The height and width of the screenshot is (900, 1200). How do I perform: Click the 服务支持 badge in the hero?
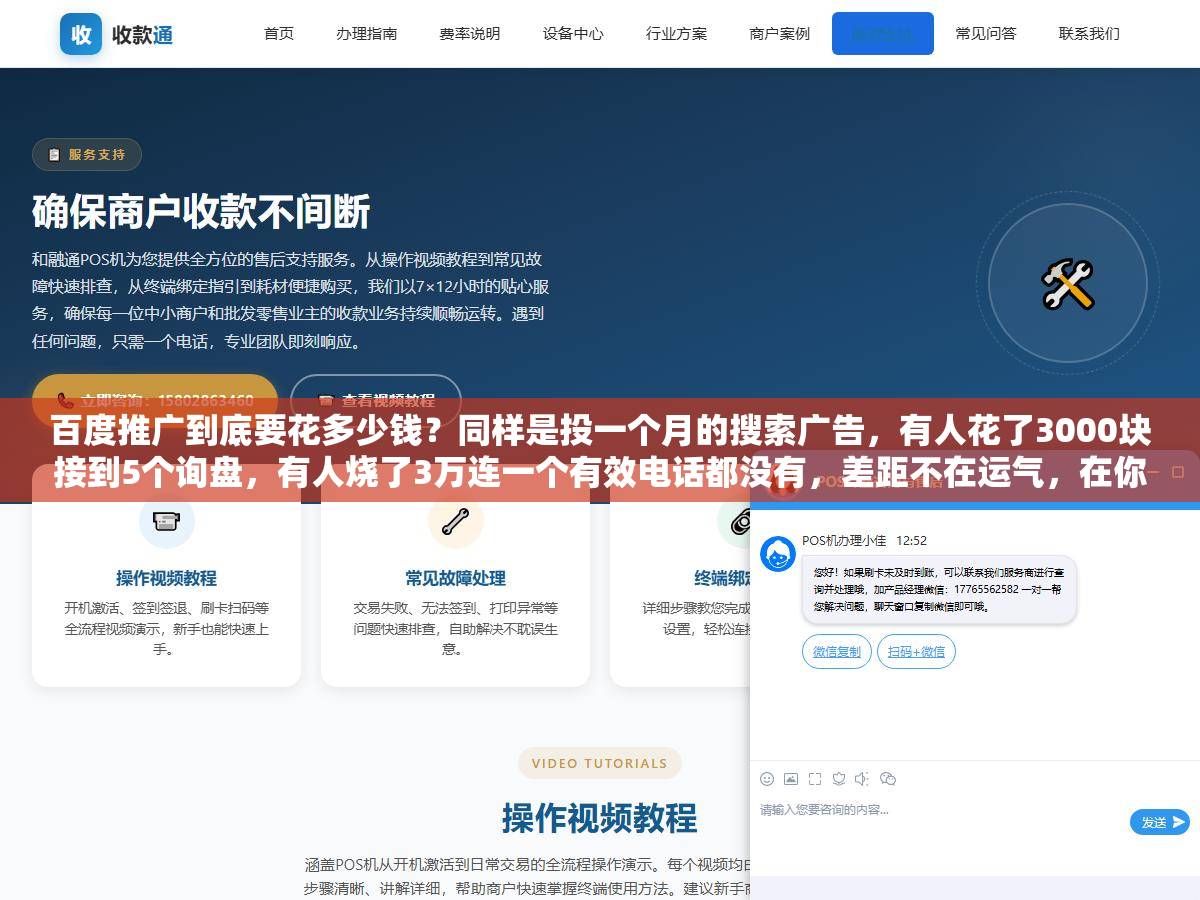click(x=87, y=154)
